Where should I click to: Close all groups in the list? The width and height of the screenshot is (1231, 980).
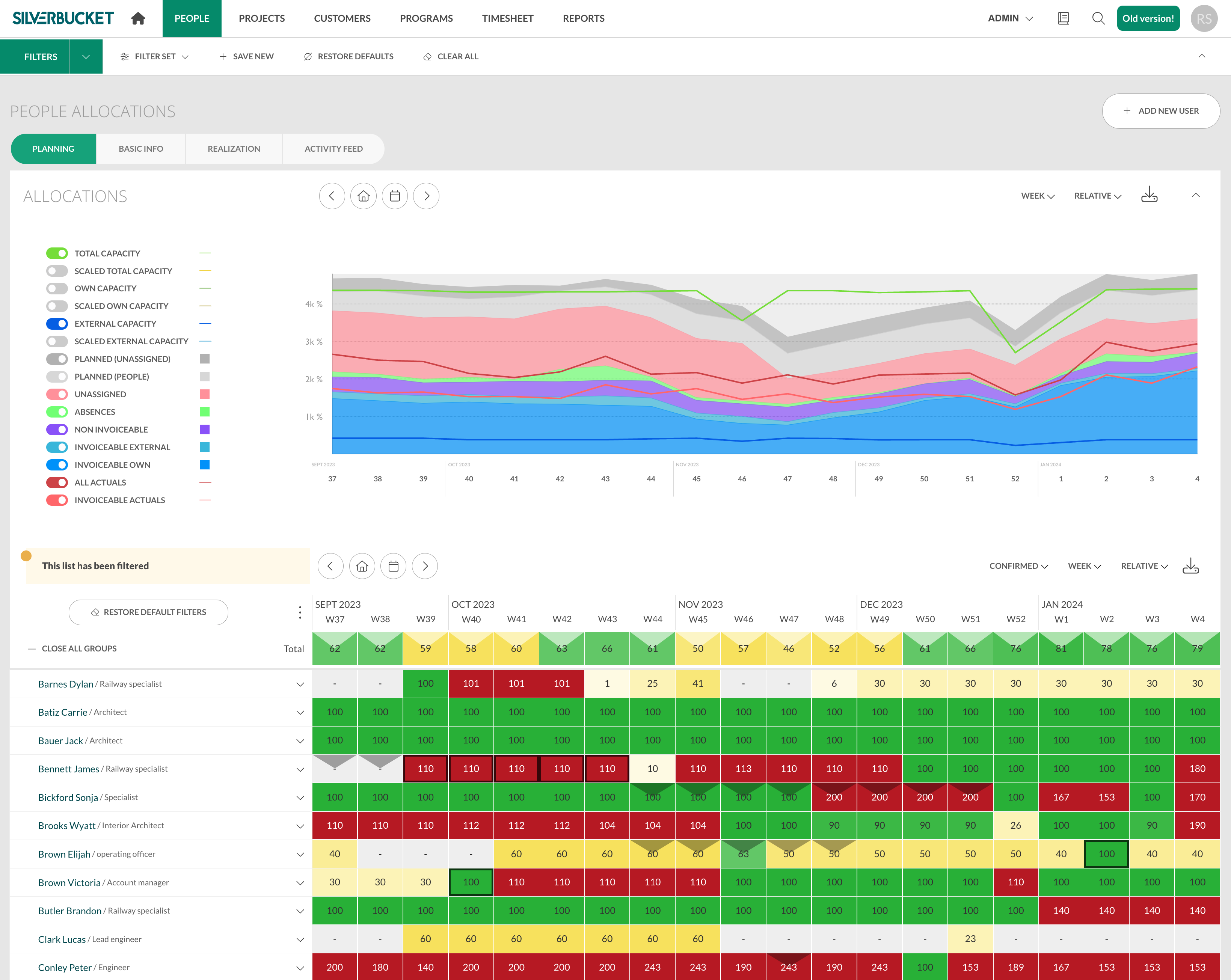72,648
